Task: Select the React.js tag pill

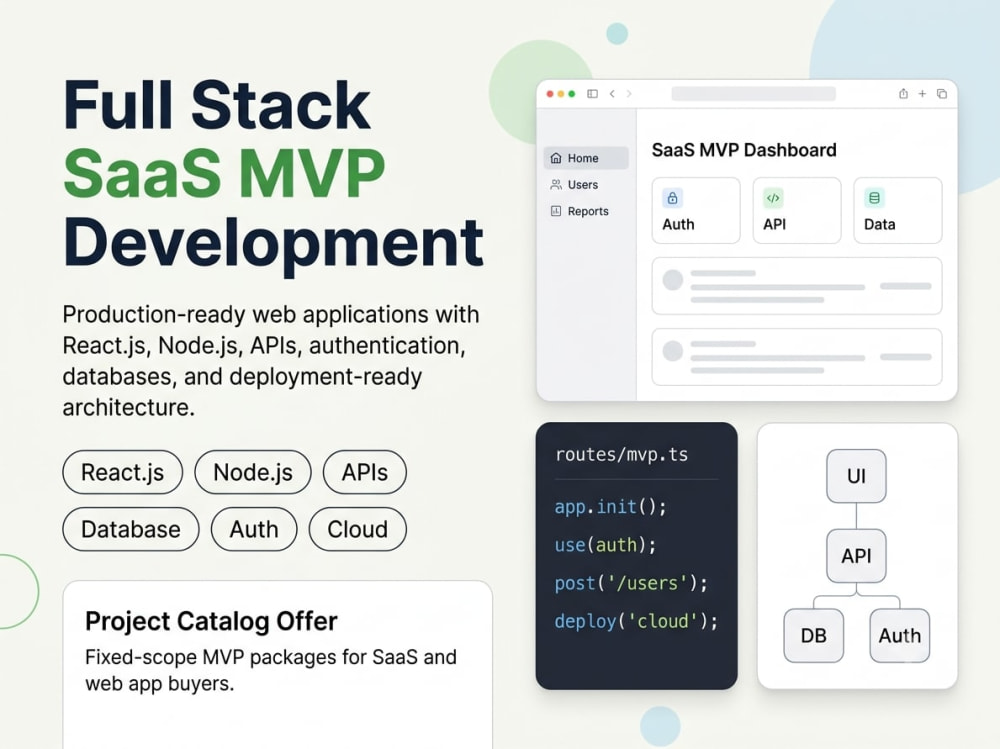Action: (122, 472)
